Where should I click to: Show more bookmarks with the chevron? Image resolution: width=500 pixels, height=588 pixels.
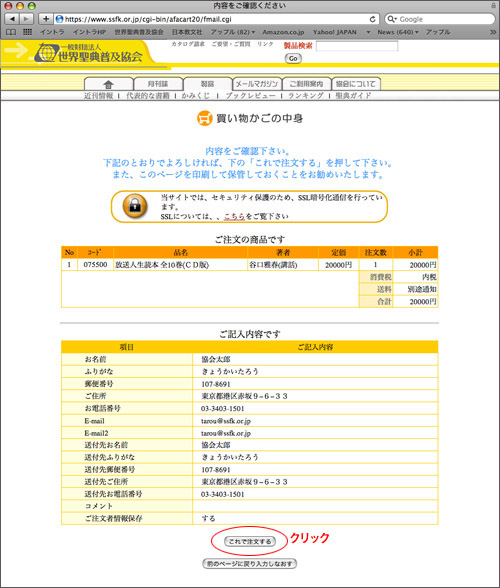(x=493, y=32)
